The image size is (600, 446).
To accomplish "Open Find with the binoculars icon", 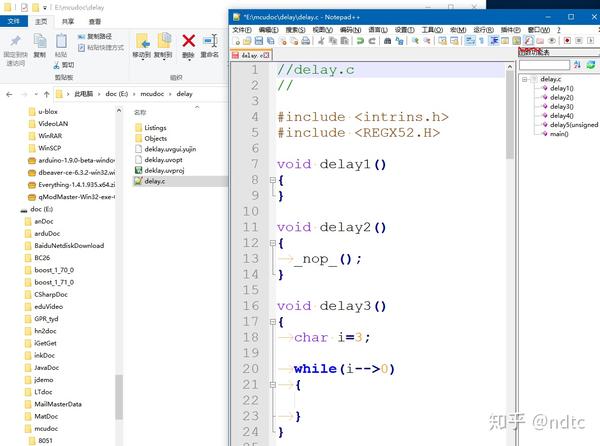I will point(387,41).
